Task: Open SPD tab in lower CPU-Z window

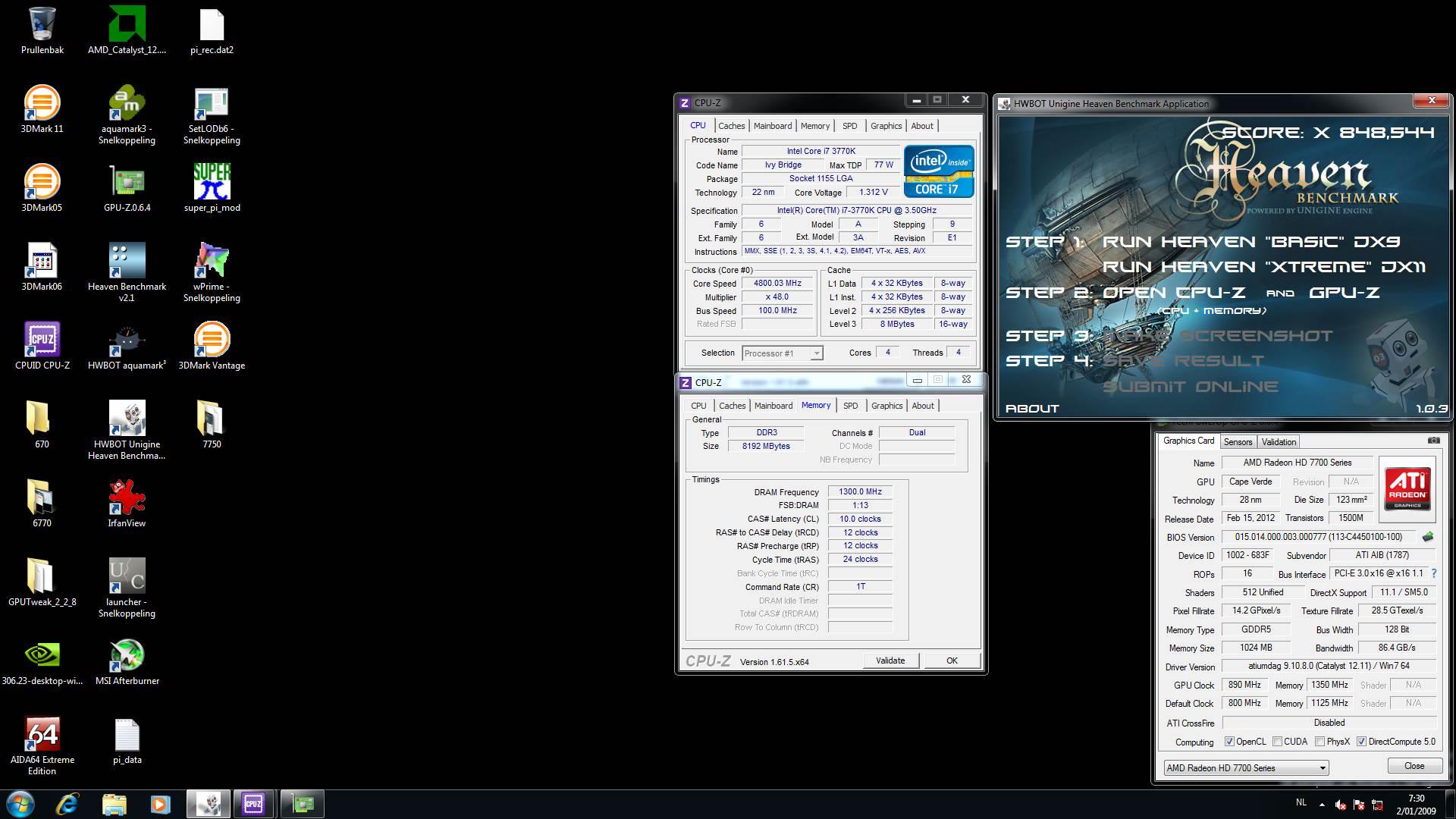Action: coord(851,406)
